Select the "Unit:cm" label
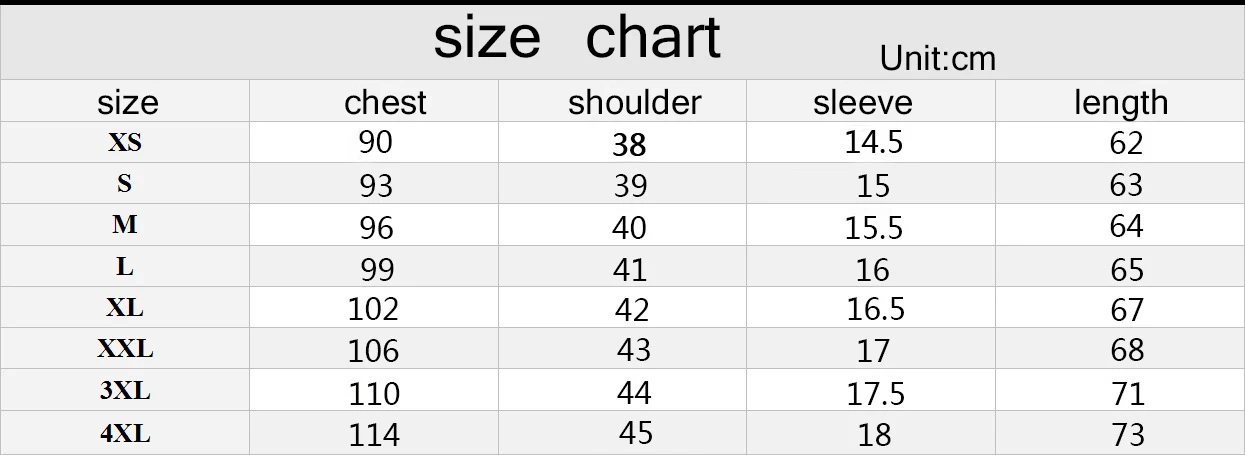Viewport: 1245px width, 455px height. pyautogui.click(x=938, y=59)
